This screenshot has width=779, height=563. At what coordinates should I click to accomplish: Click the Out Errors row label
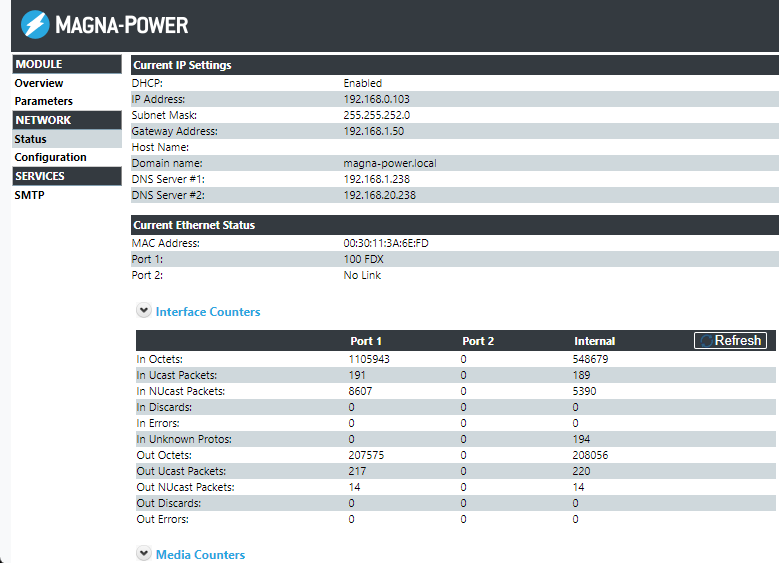(x=162, y=519)
